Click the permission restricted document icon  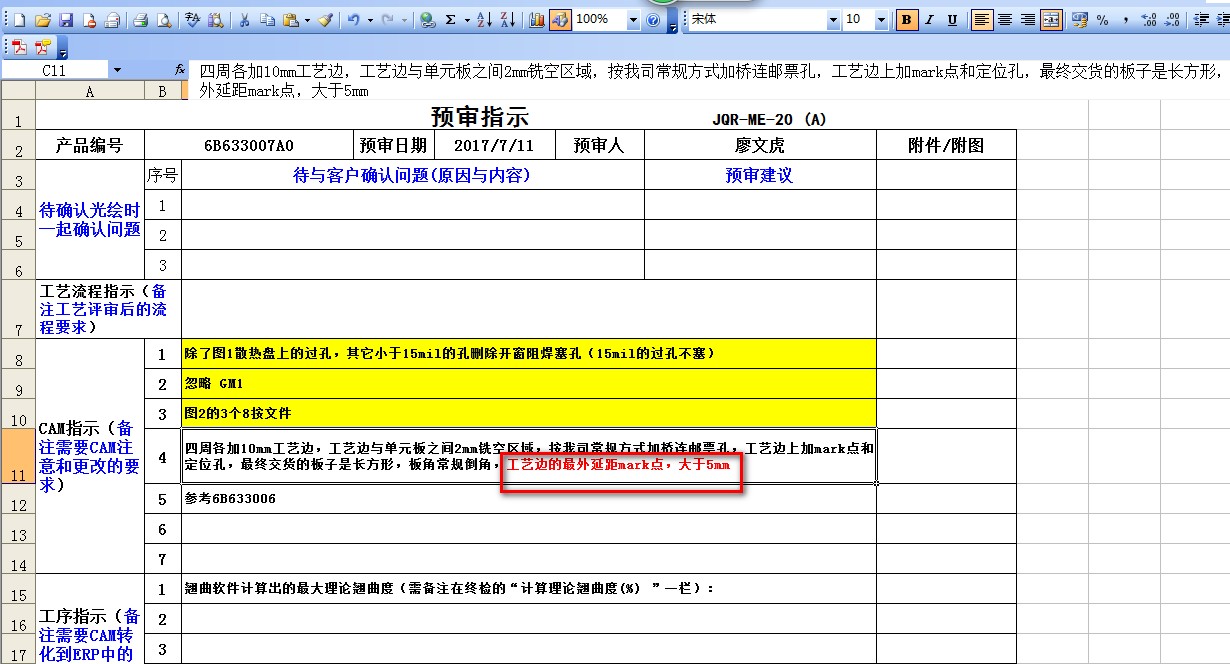tap(89, 20)
